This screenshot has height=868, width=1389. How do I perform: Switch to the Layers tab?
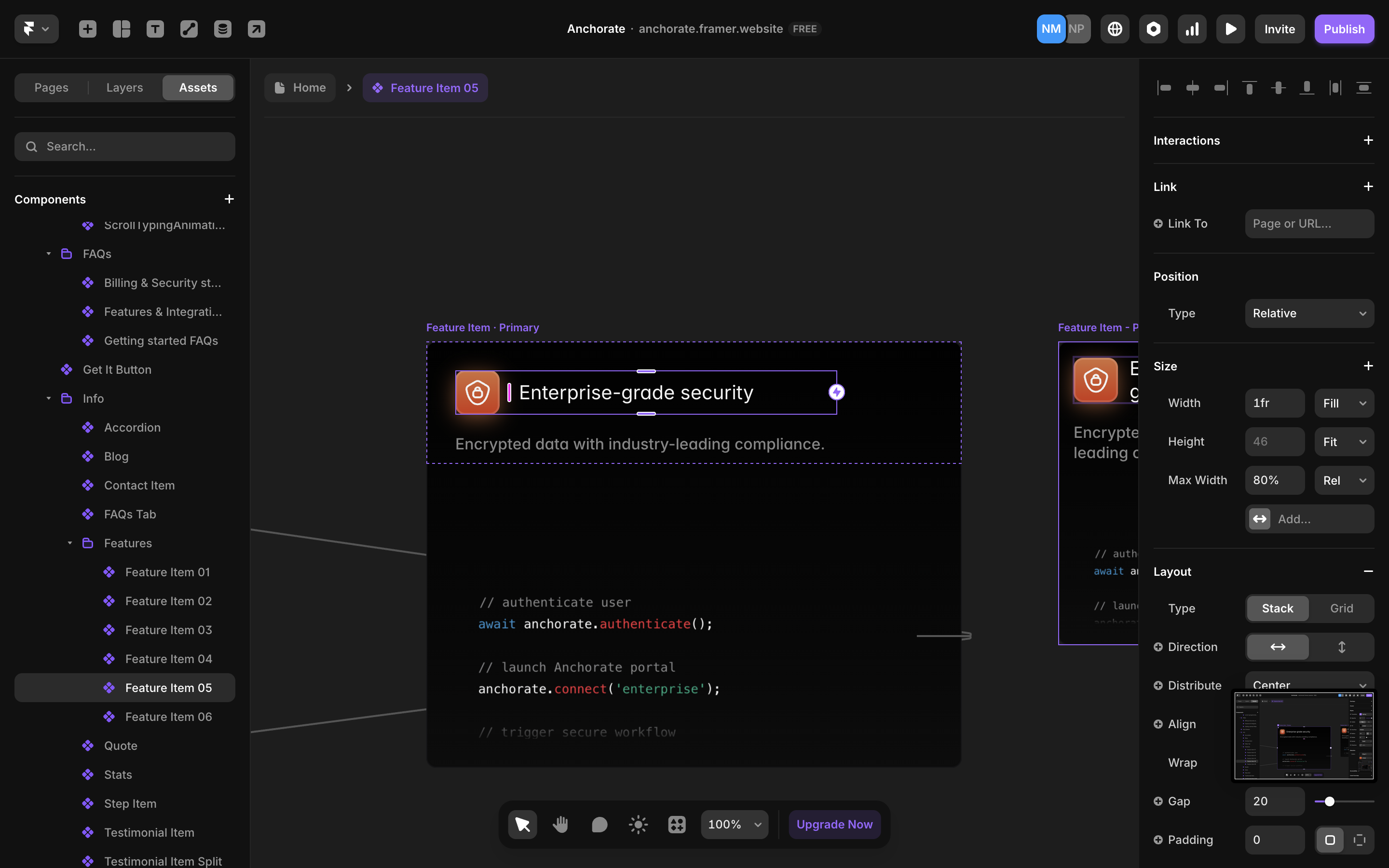(124, 88)
